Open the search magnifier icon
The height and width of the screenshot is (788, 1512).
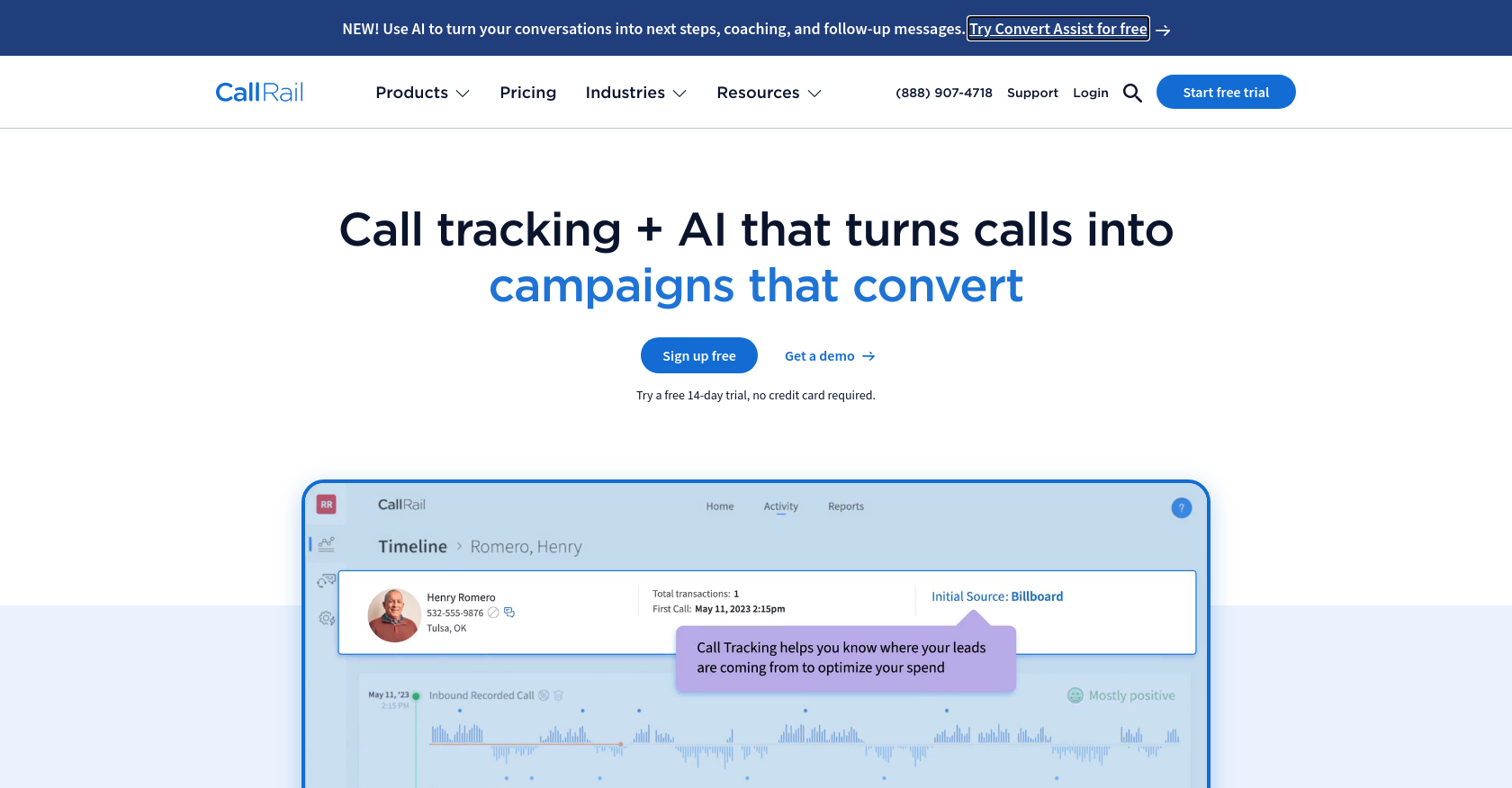point(1132,93)
